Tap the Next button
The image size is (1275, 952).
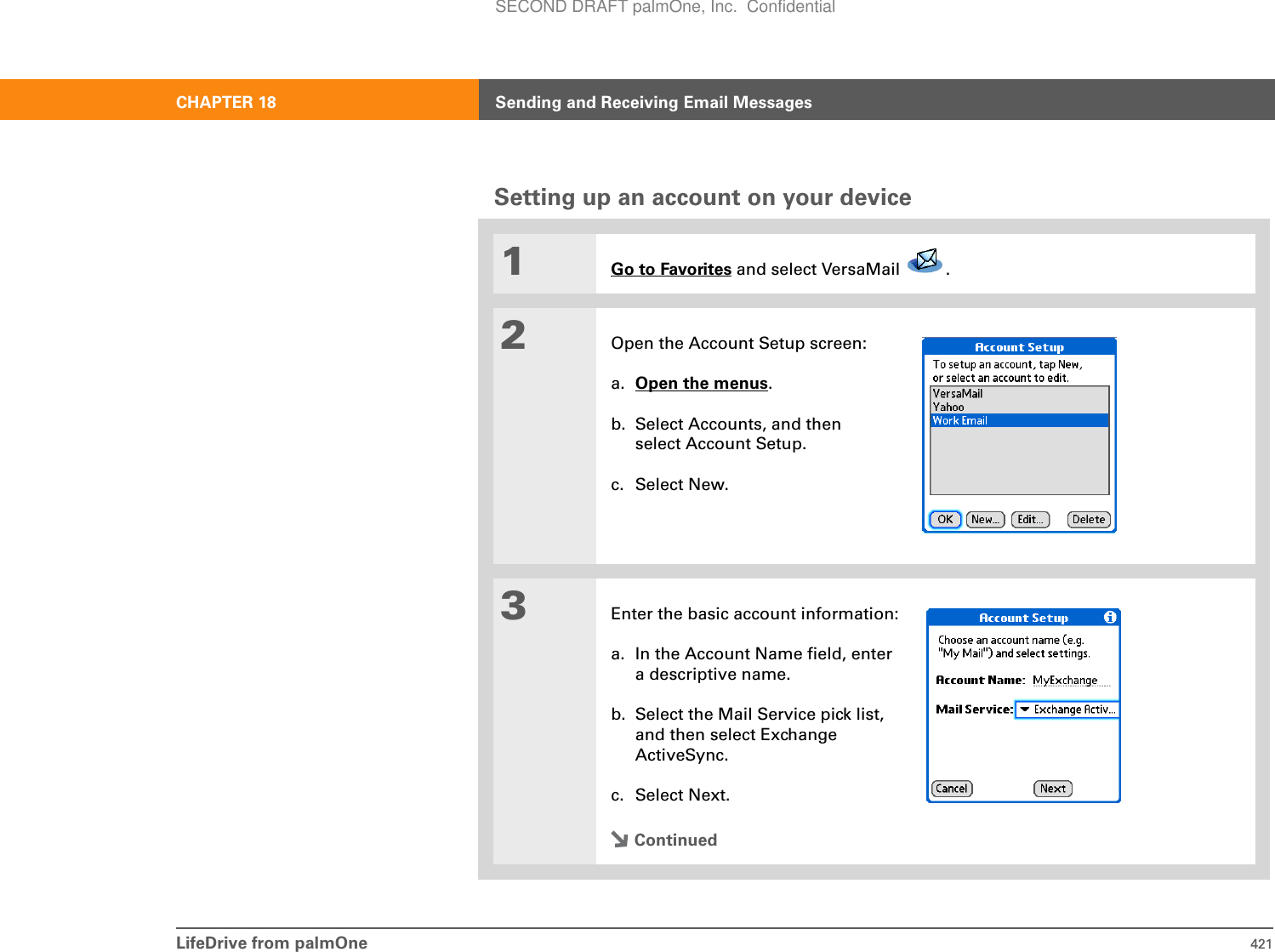click(x=1053, y=789)
